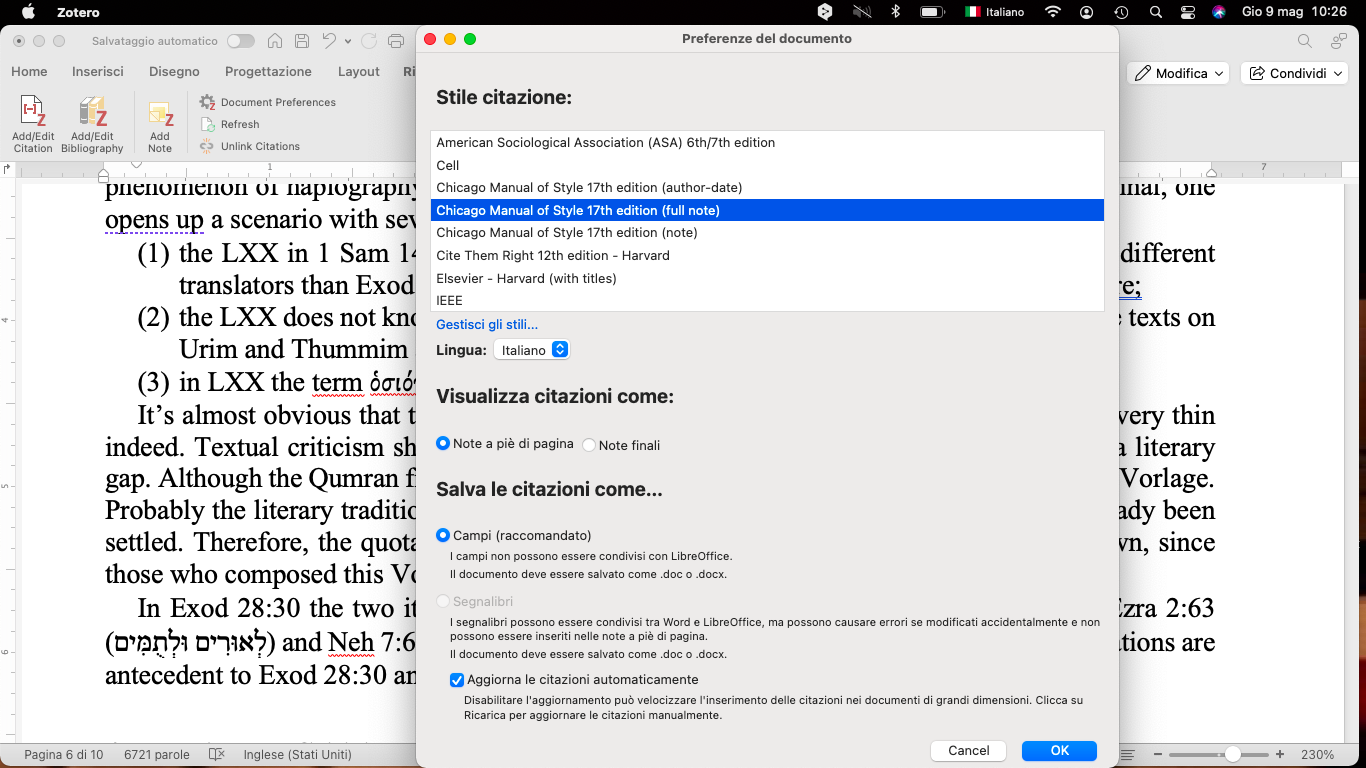
Task: Click the Cancel button
Action: click(x=968, y=750)
